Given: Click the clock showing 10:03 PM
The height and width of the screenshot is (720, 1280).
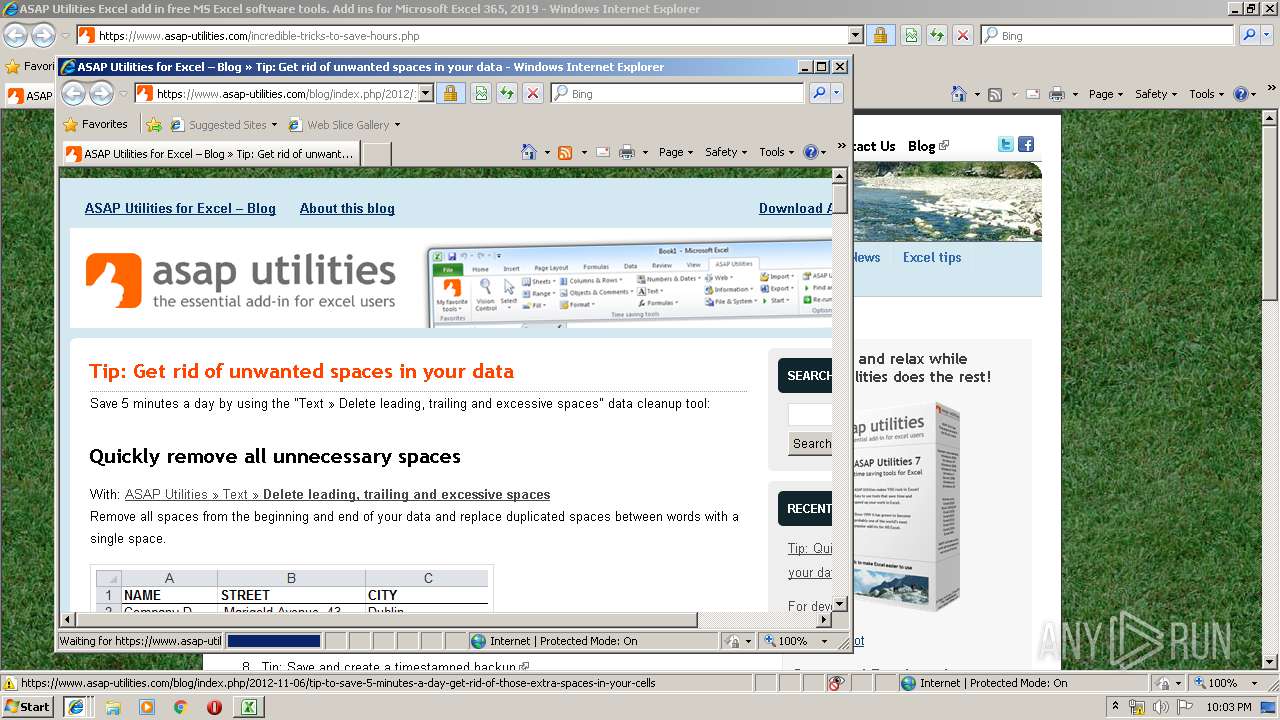Looking at the screenshot, I should [x=1227, y=707].
